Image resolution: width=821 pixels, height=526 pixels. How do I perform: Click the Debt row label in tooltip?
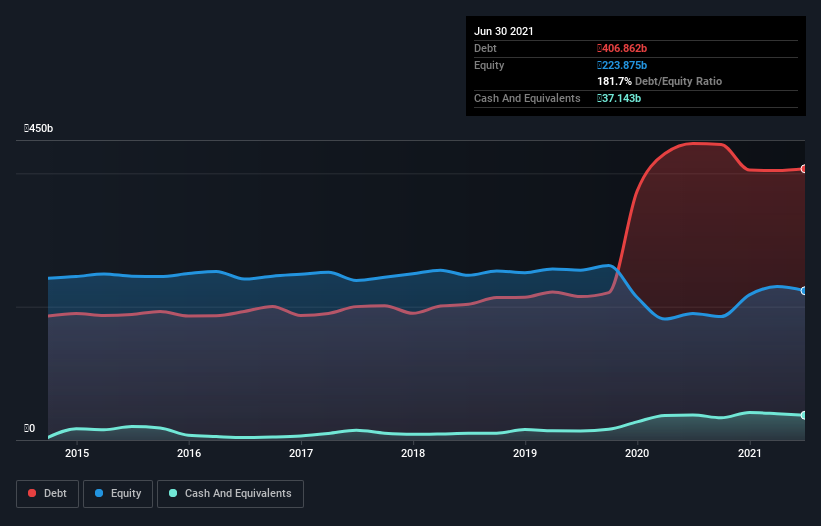(485, 48)
